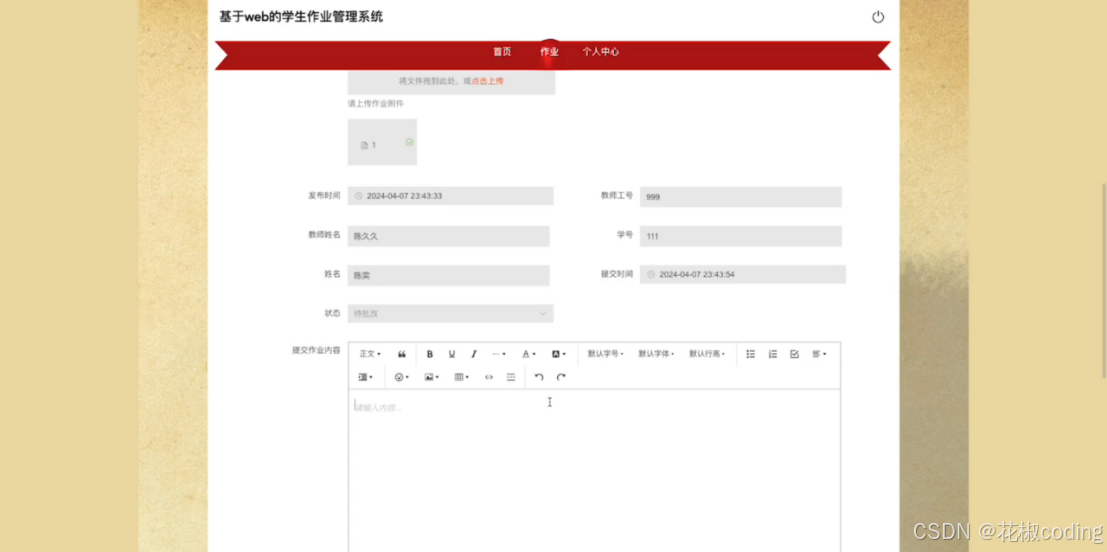
Task: Open the insert image dropdown
Action: 431,378
